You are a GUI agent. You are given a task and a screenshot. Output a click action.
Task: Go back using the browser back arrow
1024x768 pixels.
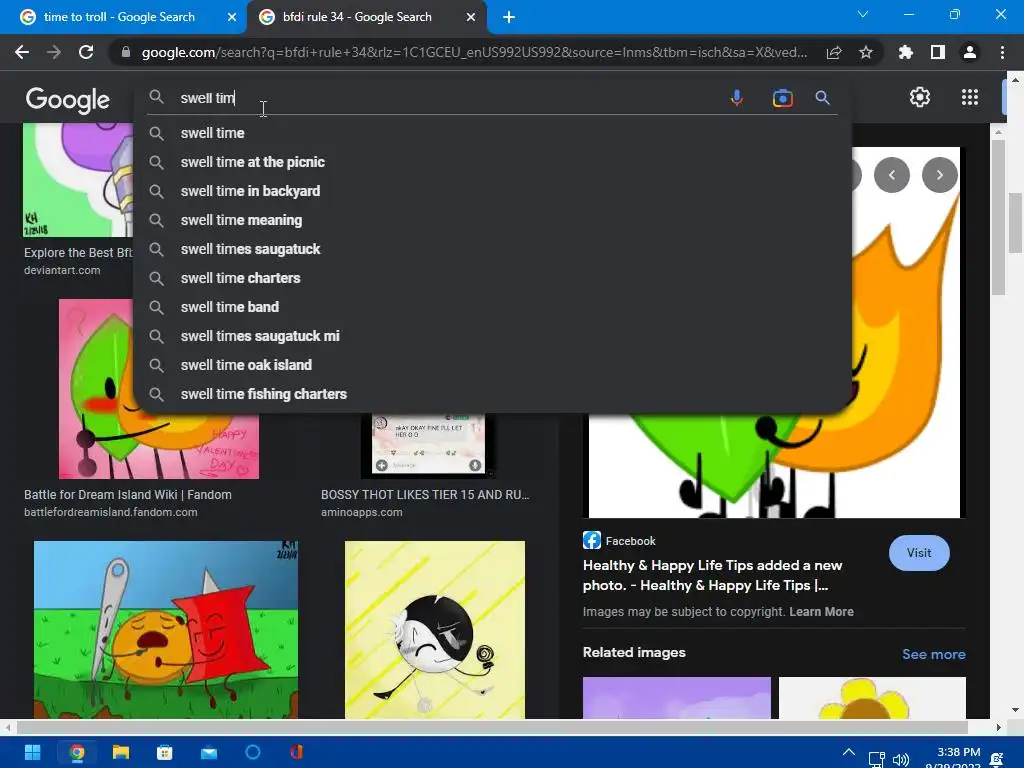pos(22,52)
